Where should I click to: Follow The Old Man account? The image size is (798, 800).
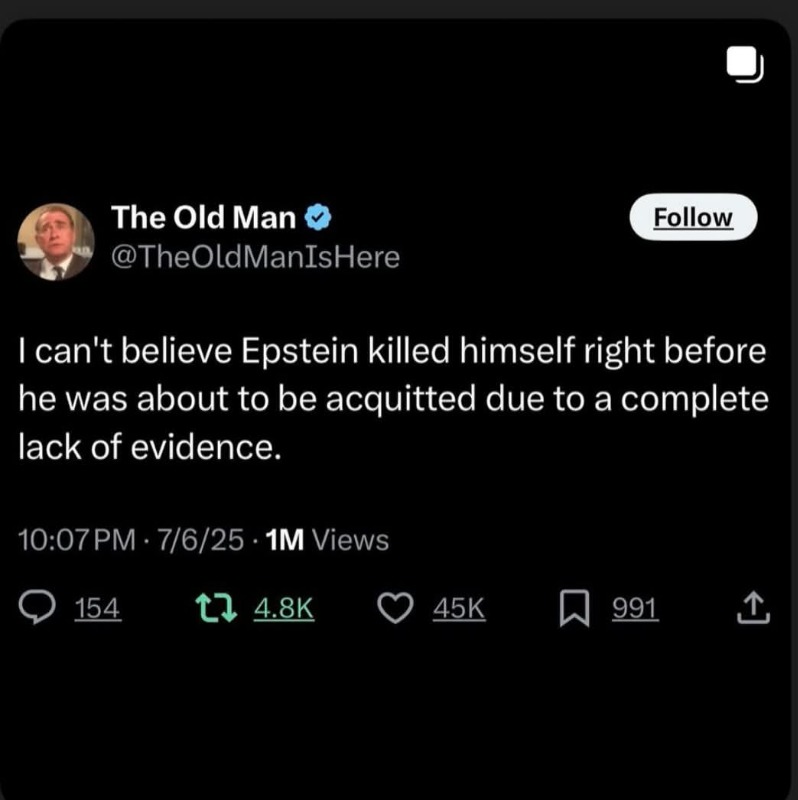pyautogui.click(x=693, y=217)
